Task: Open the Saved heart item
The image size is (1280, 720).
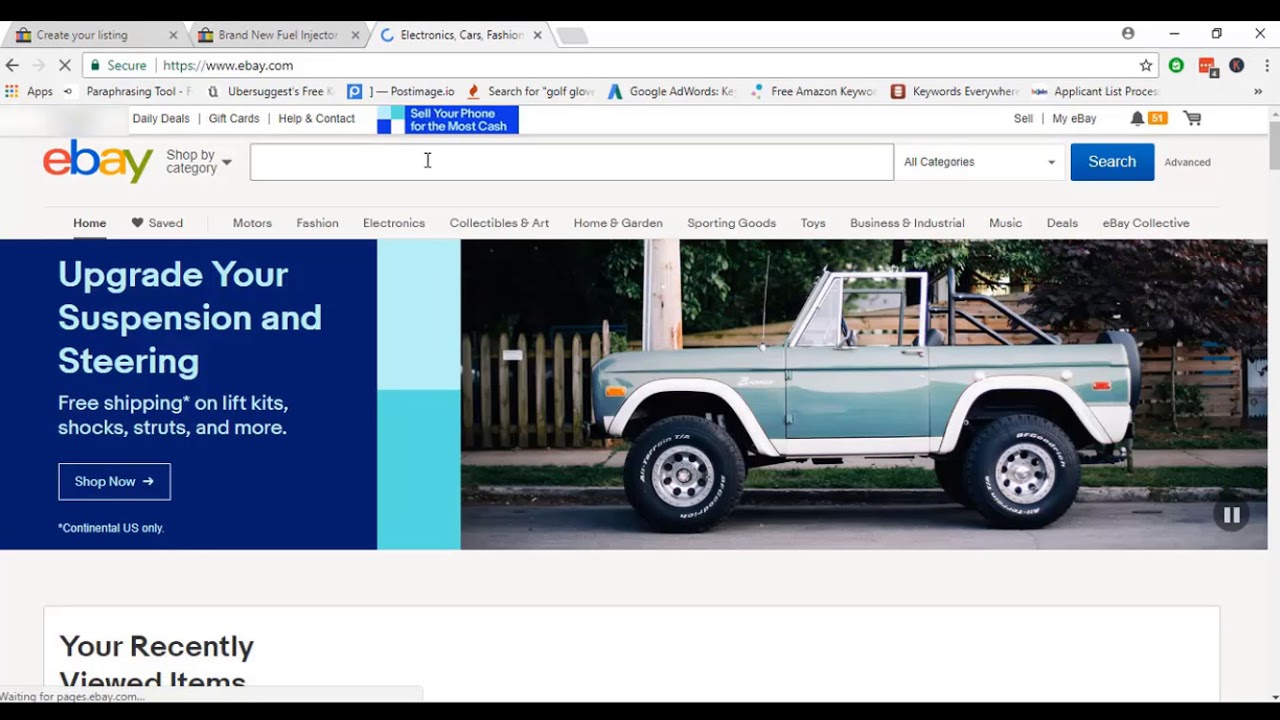Action: [x=157, y=223]
